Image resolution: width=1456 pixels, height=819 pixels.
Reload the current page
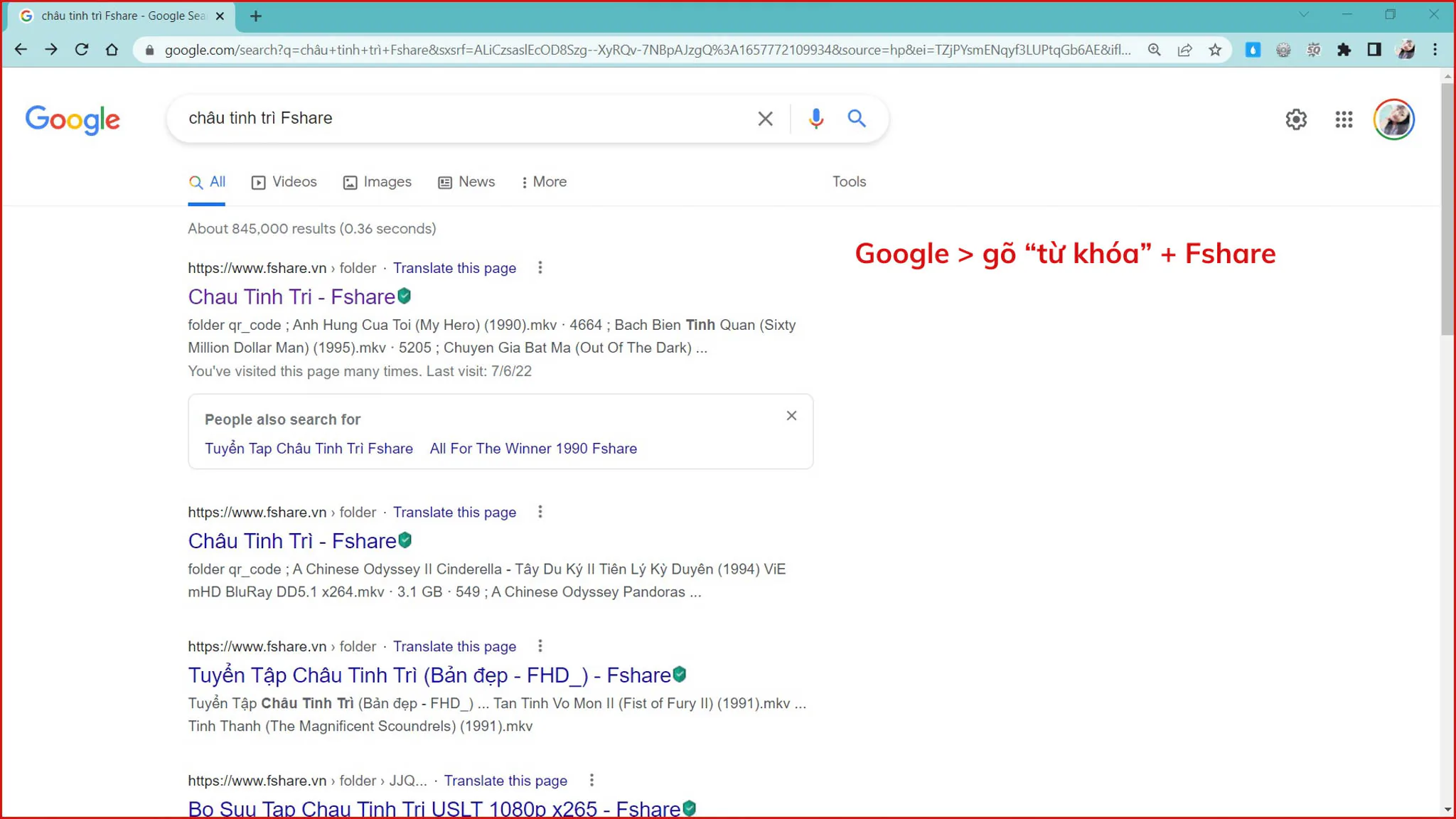(82, 50)
